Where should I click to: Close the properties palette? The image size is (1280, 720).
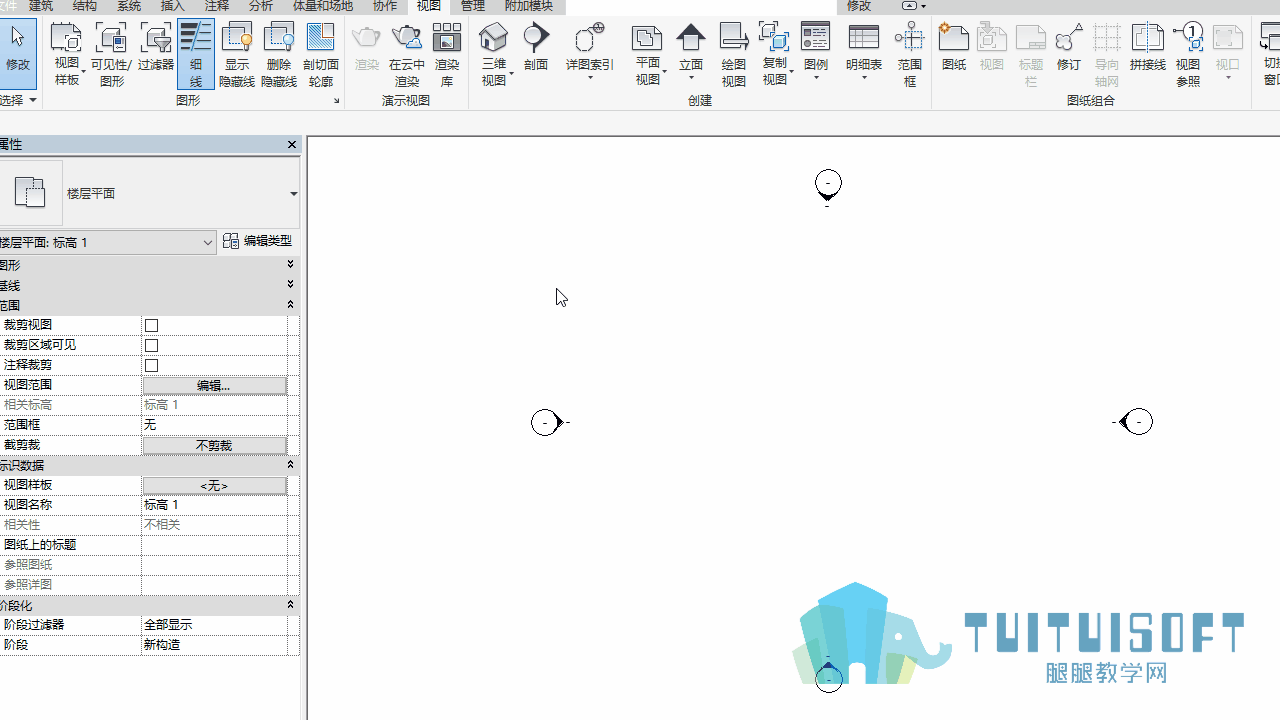tap(292, 145)
